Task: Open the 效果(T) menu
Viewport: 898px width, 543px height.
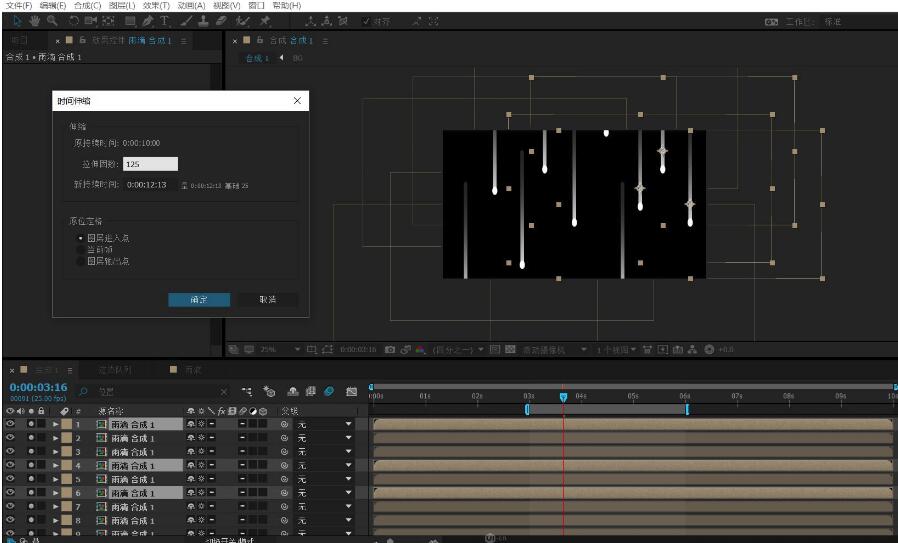Action: [157, 6]
